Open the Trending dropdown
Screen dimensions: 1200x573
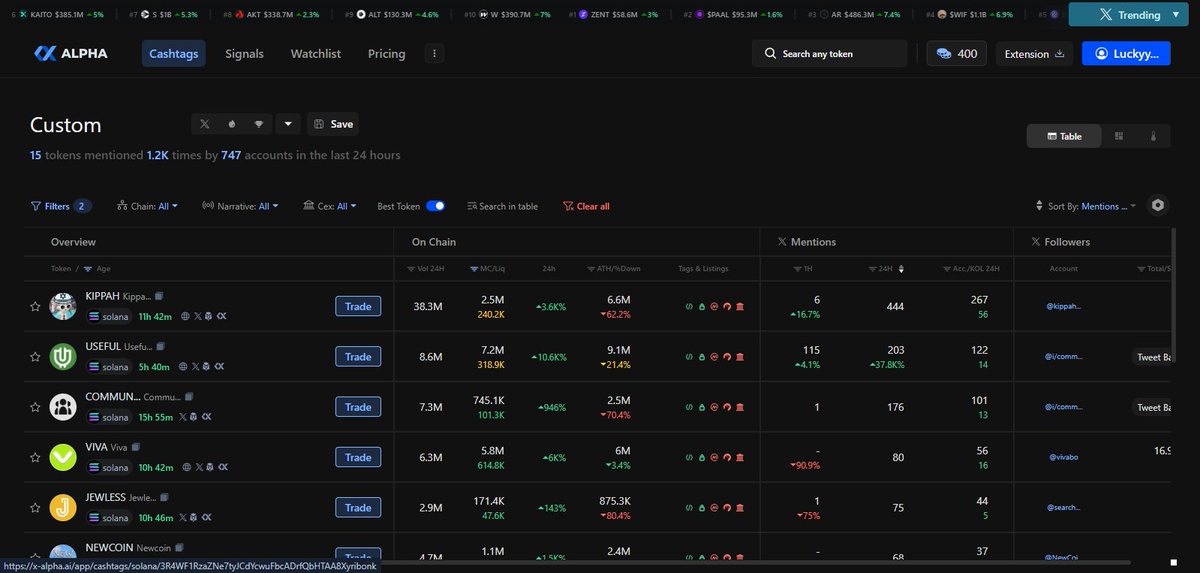(x=1129, y=15)
